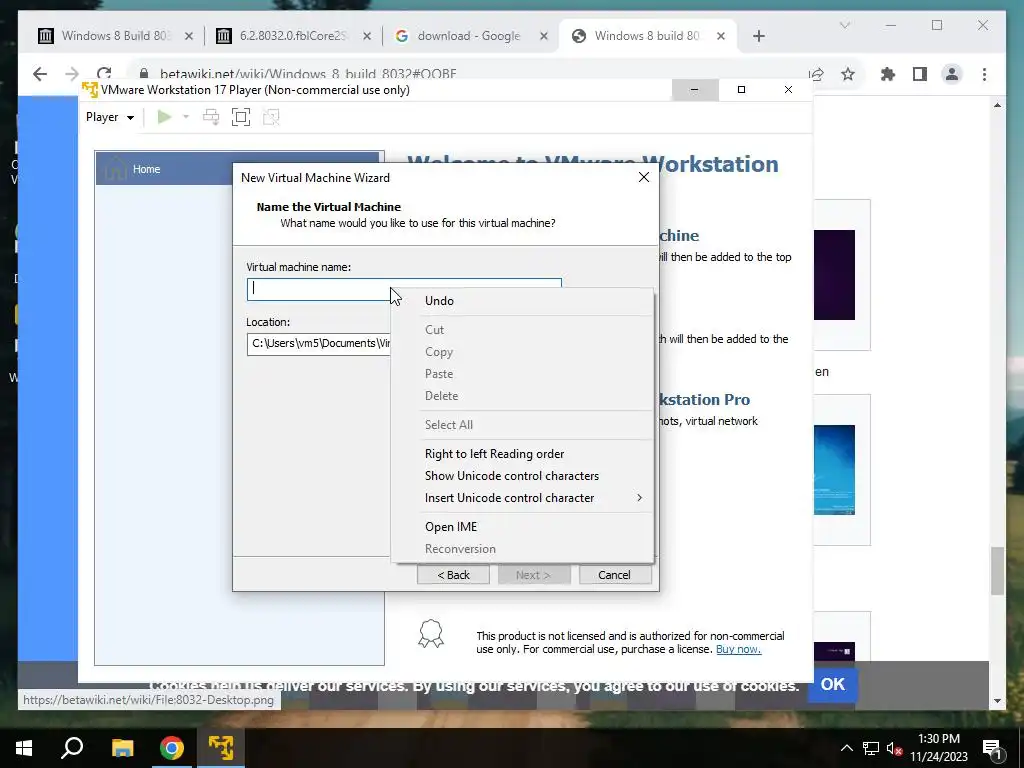The height and width of the screenshot is (768, 1024).
Task: Follow the Buy now link
Action: (x=739, y=649)
